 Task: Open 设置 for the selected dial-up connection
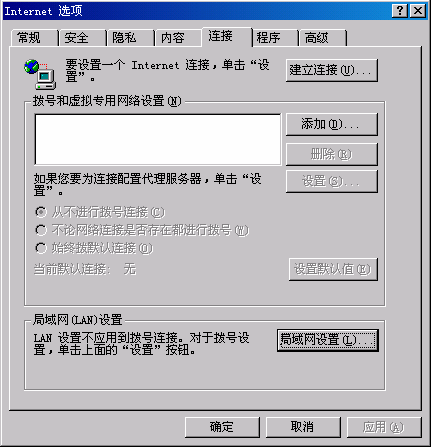(332, 181)
